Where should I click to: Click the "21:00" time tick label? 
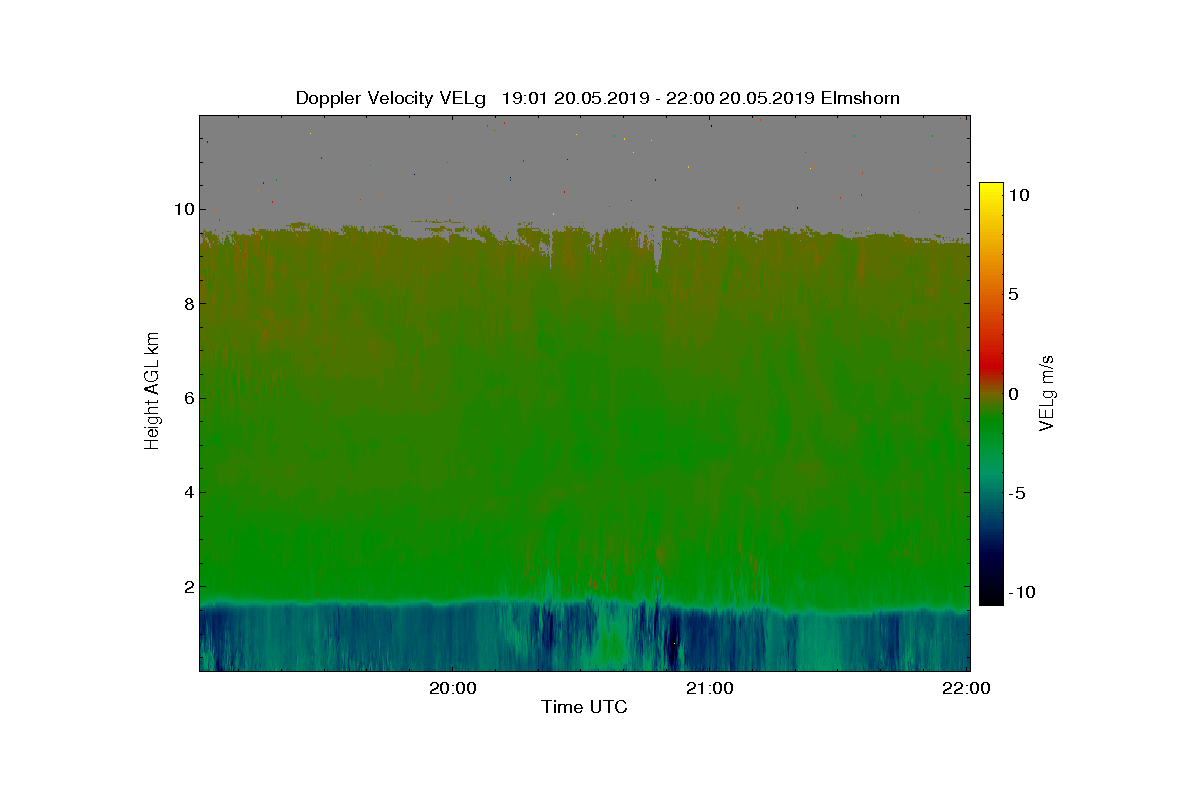coord(710,688)
